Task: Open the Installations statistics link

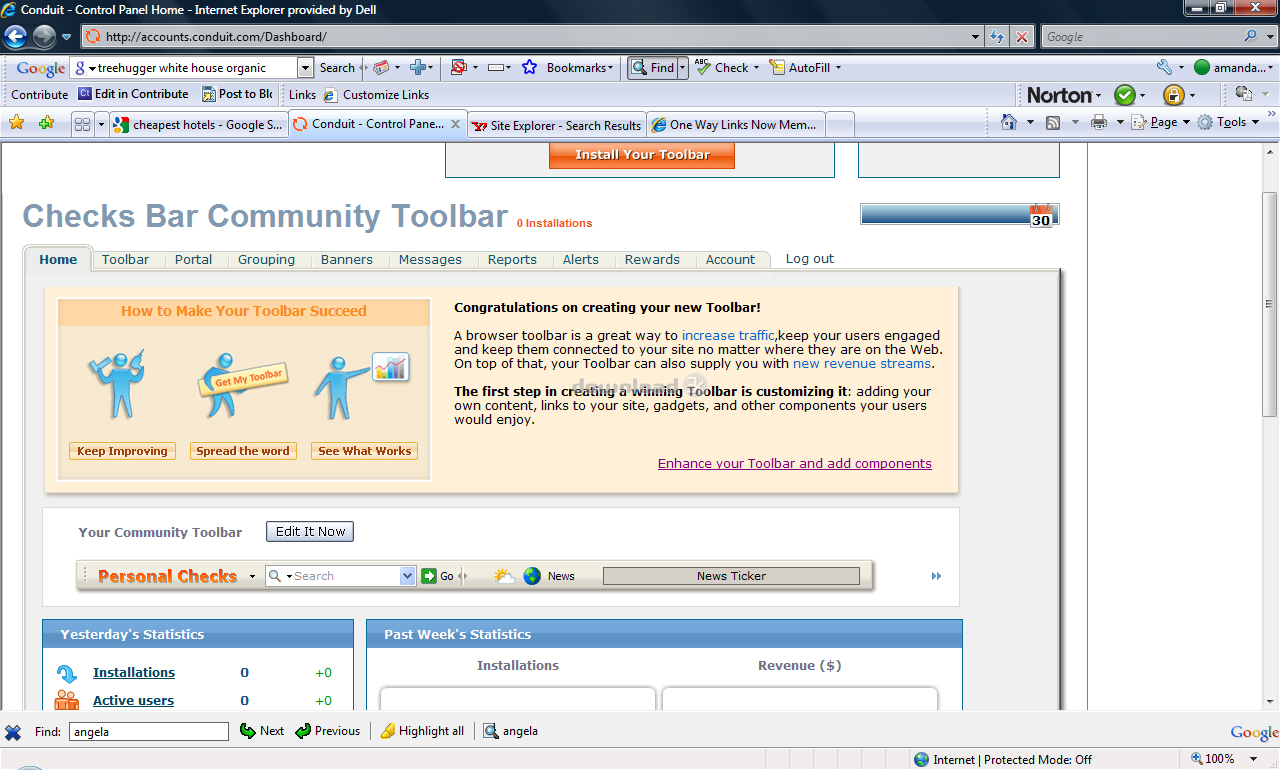Action: (134, 673)
